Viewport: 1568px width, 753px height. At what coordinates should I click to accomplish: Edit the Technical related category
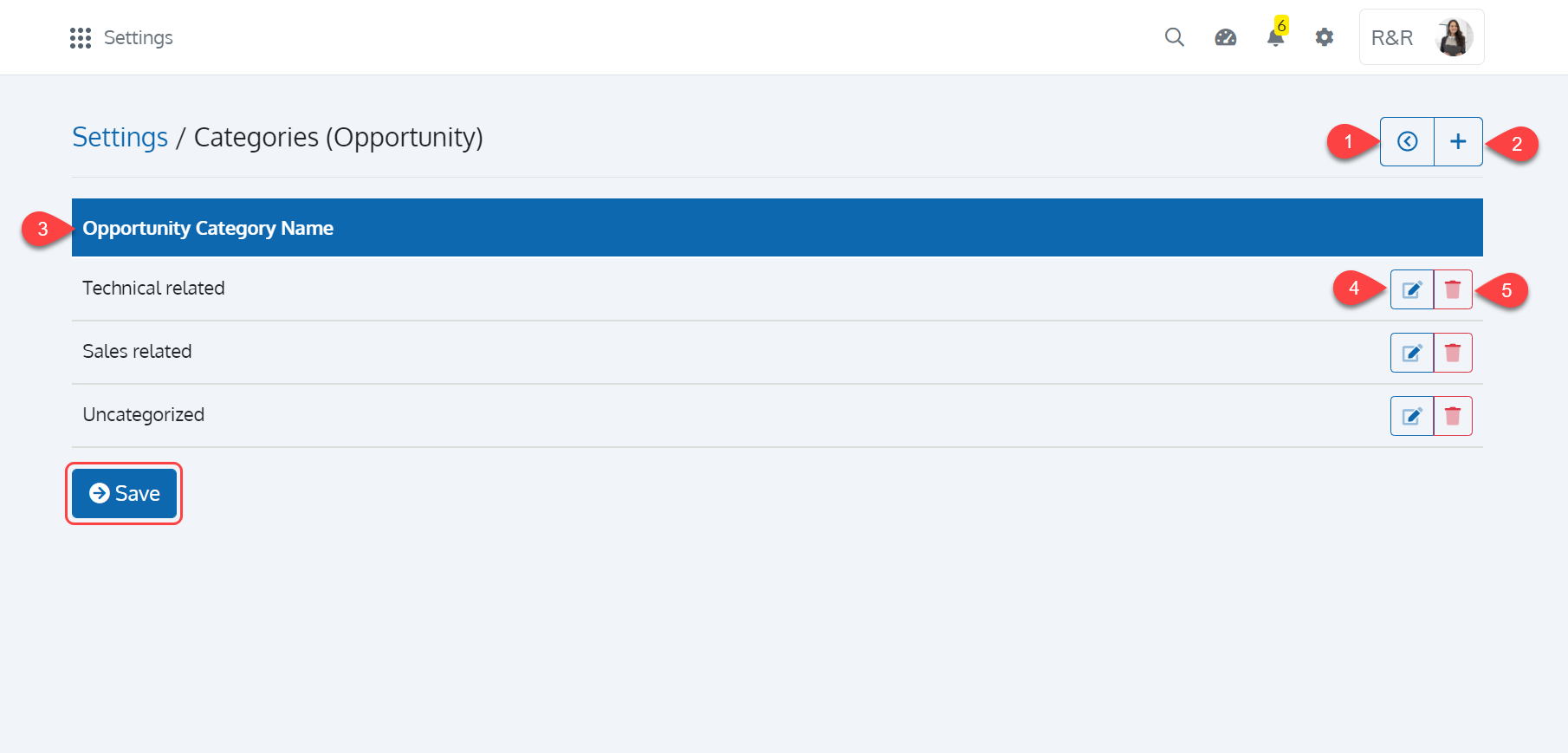pos(1411,289)
